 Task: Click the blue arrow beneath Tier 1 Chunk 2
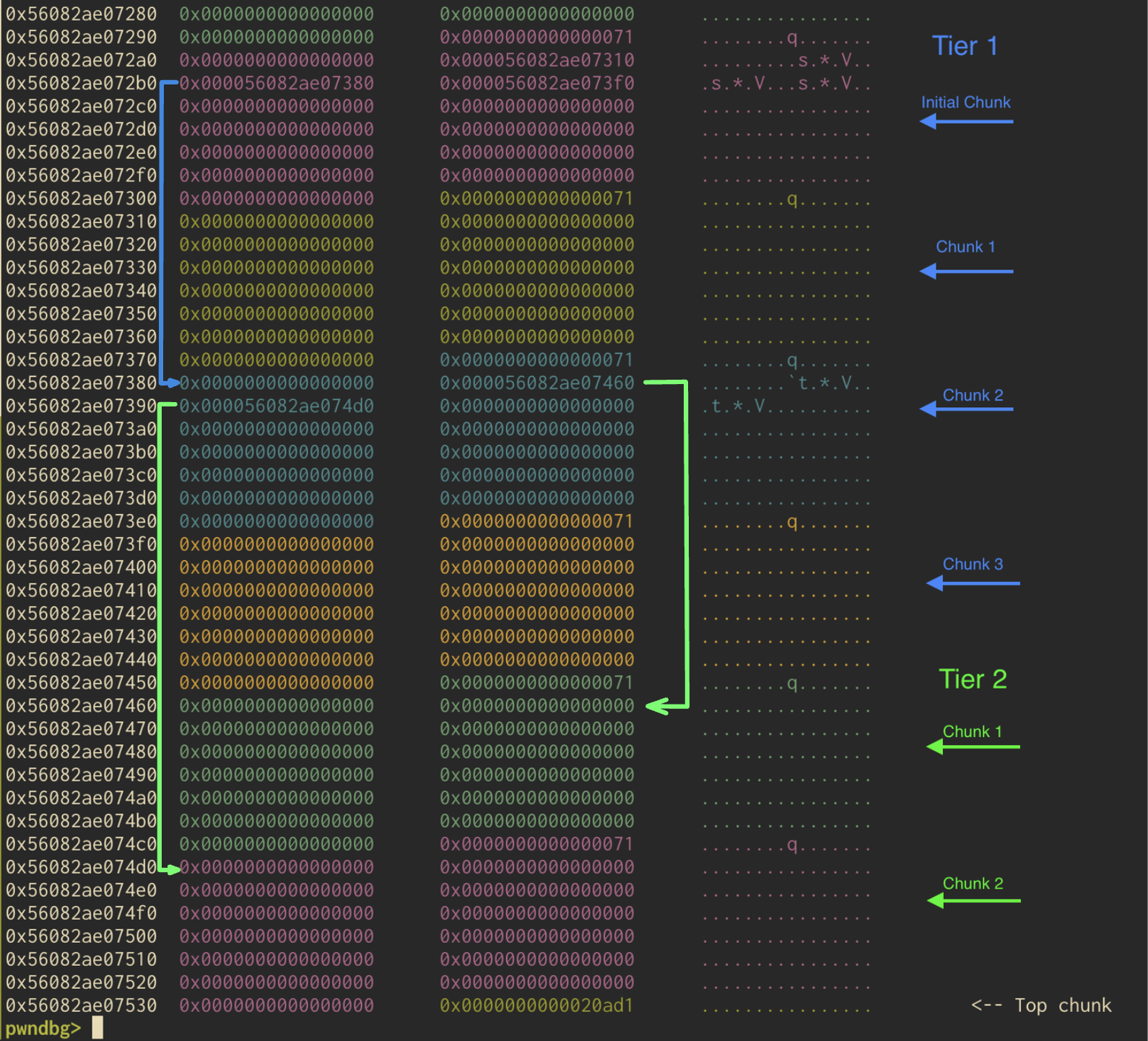click(x=965, y=409)
